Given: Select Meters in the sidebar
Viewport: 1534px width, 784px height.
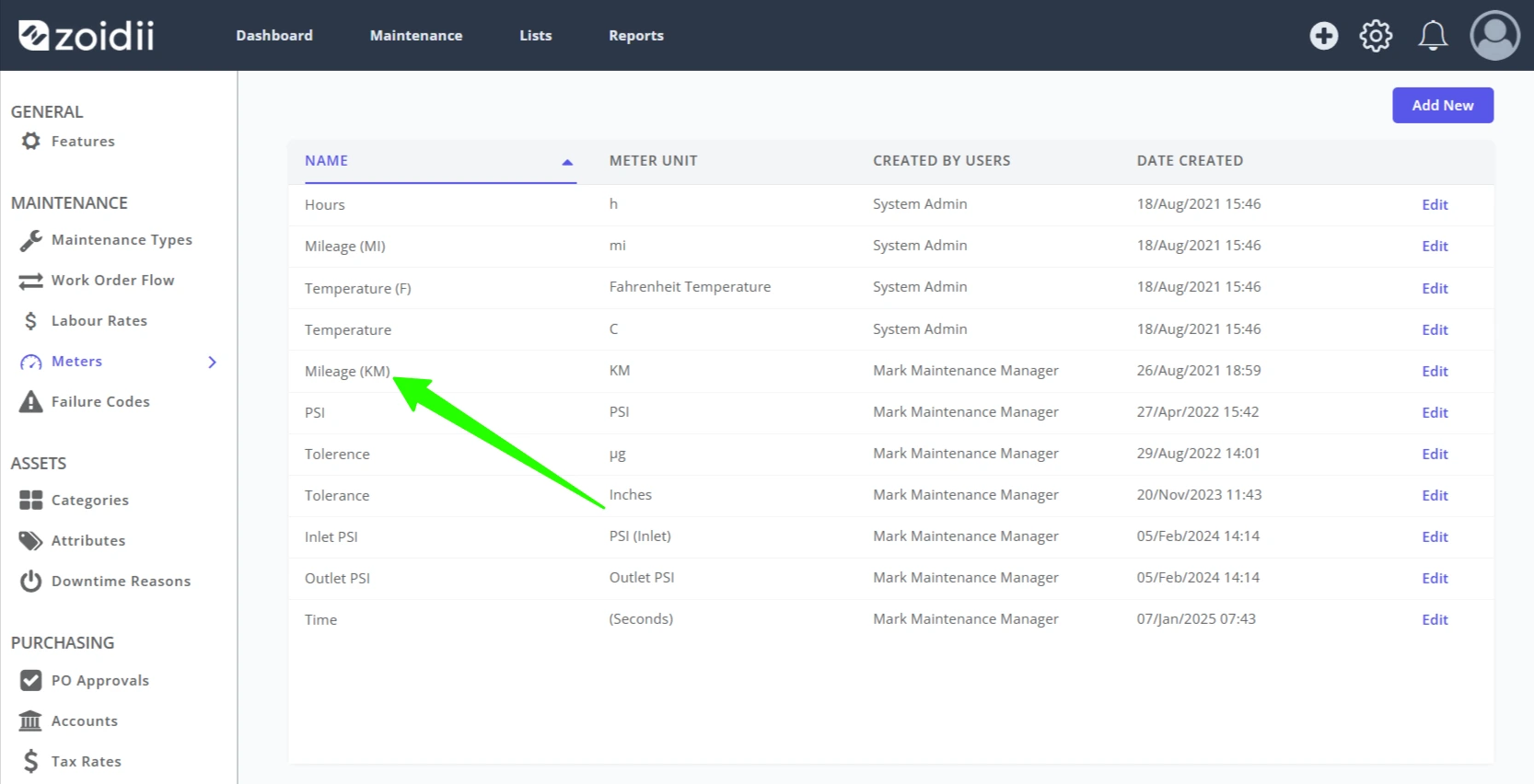Looking at the screenshot, I should tap(76, 362).
